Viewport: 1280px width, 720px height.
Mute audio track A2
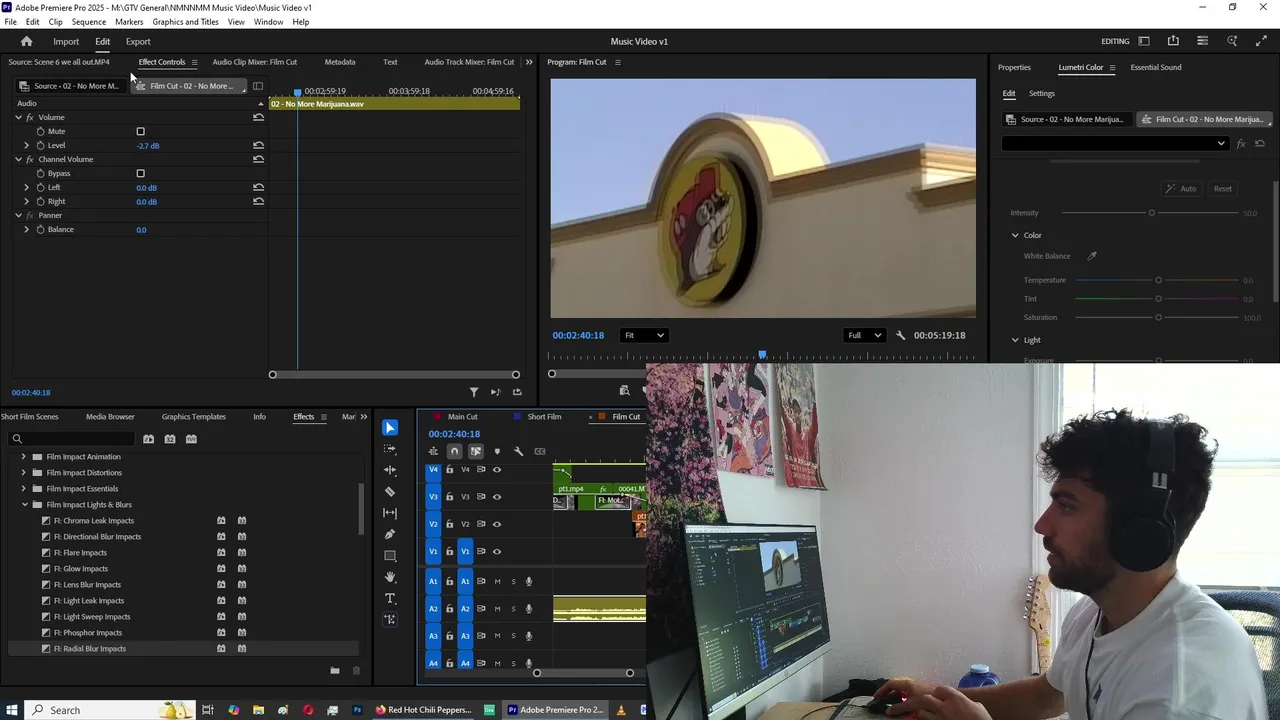tap(497, 608)
